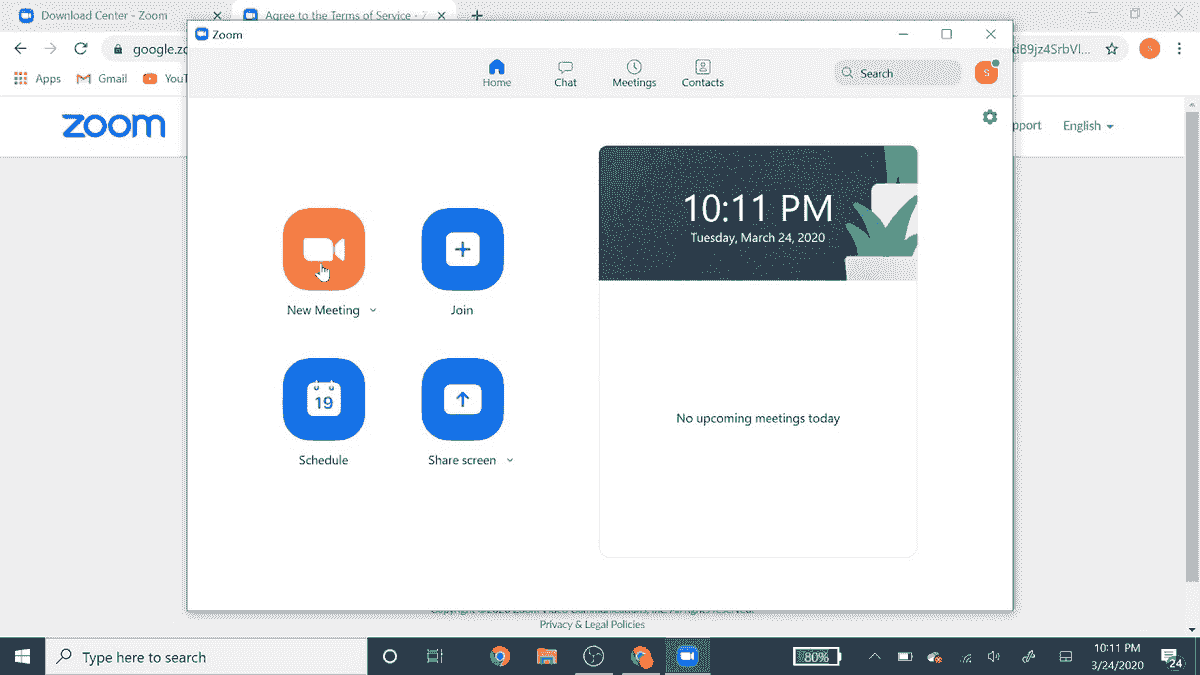The width and height of the screenshot is (1200, 675).
Task: Reload the Chrome page
Action: 81,49
